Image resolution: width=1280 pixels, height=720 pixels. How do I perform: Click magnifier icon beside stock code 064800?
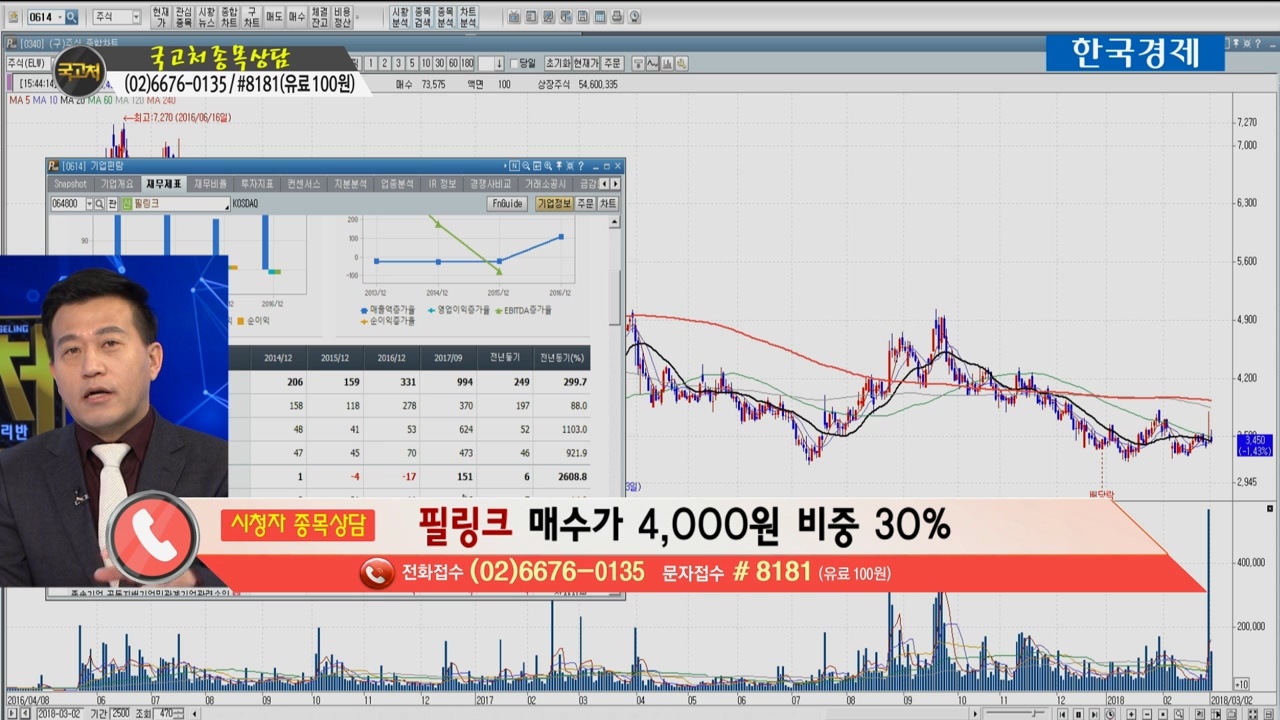(x=100, y=204)
